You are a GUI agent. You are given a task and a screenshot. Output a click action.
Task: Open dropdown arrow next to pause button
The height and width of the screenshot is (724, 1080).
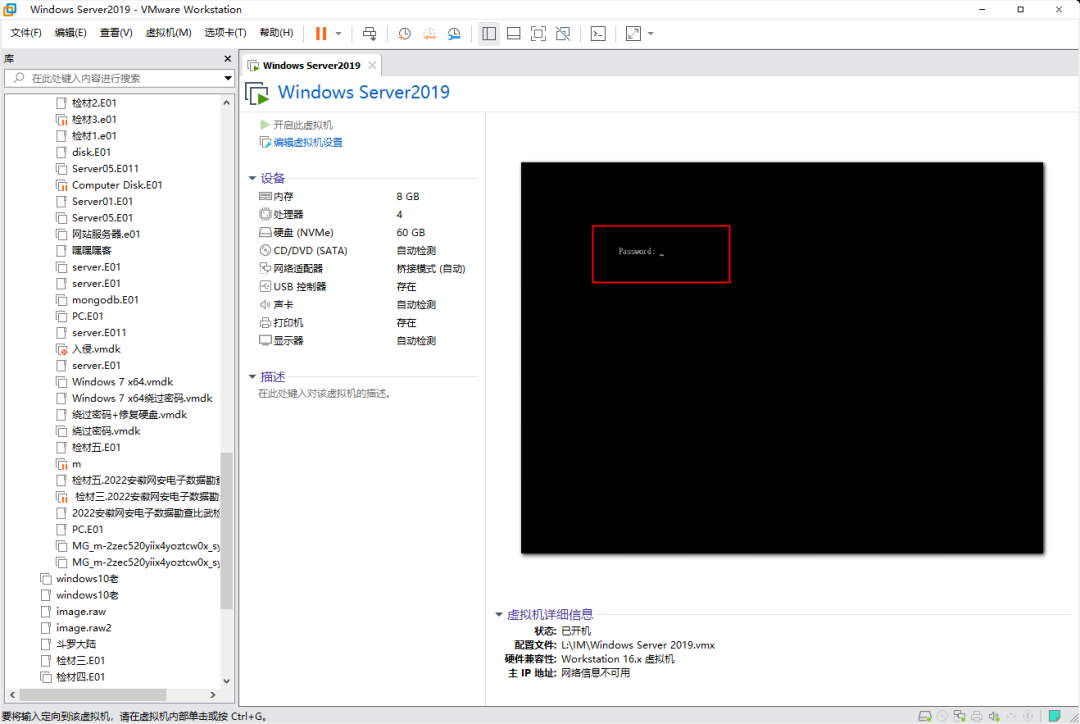tap(338, 33)
